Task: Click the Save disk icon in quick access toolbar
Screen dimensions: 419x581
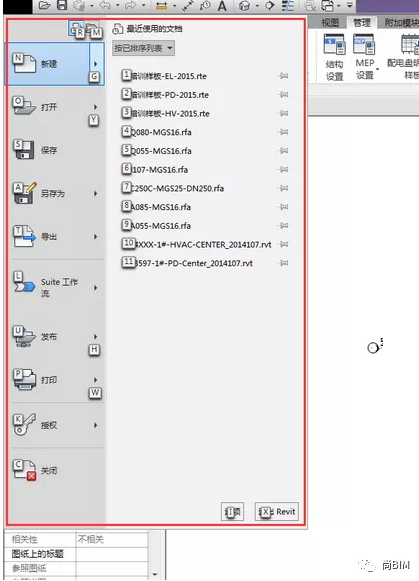Action: click(62, 5)
